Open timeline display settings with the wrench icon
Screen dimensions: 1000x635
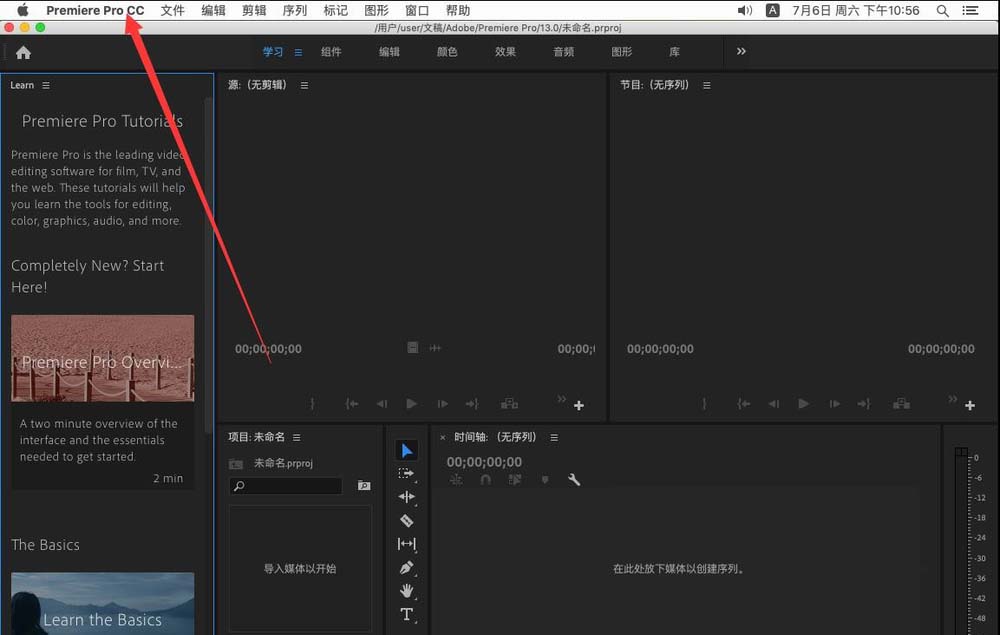click(574, 479)
